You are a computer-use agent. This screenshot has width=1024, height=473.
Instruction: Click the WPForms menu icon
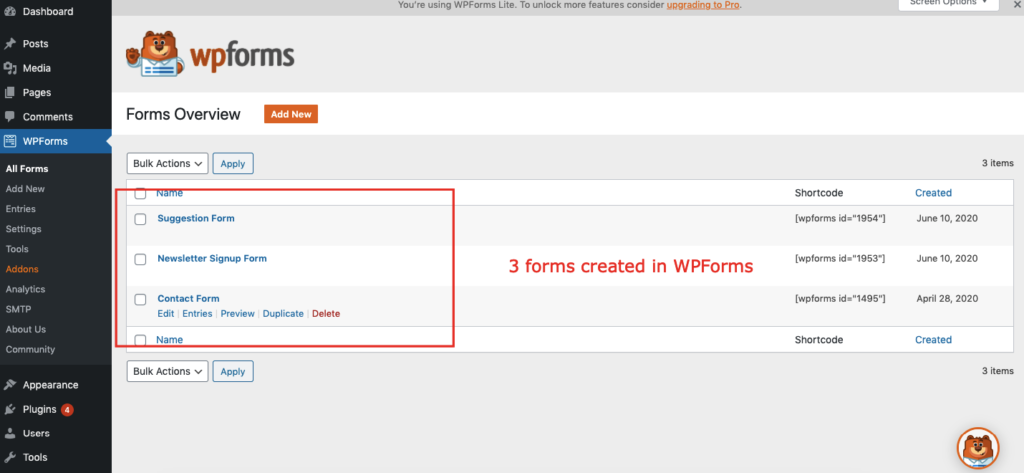10,141
